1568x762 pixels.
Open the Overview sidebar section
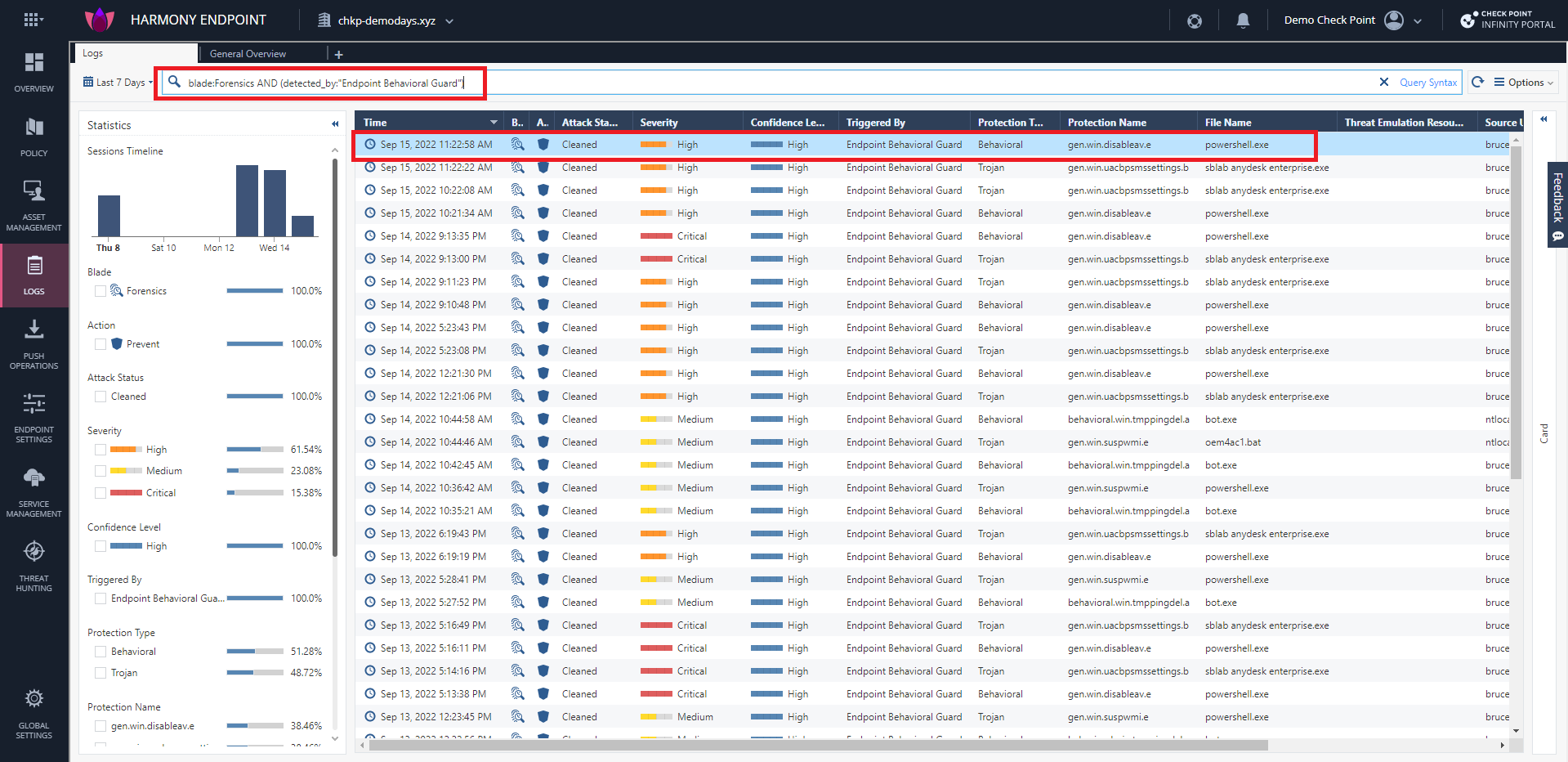34,72
